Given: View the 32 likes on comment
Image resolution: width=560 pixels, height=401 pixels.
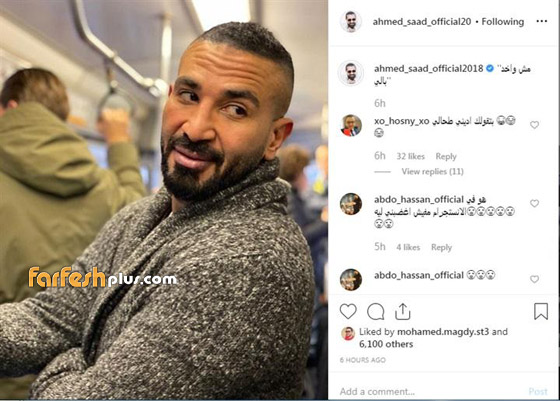Looking at the screenshot, I should (x=410, y=156).
